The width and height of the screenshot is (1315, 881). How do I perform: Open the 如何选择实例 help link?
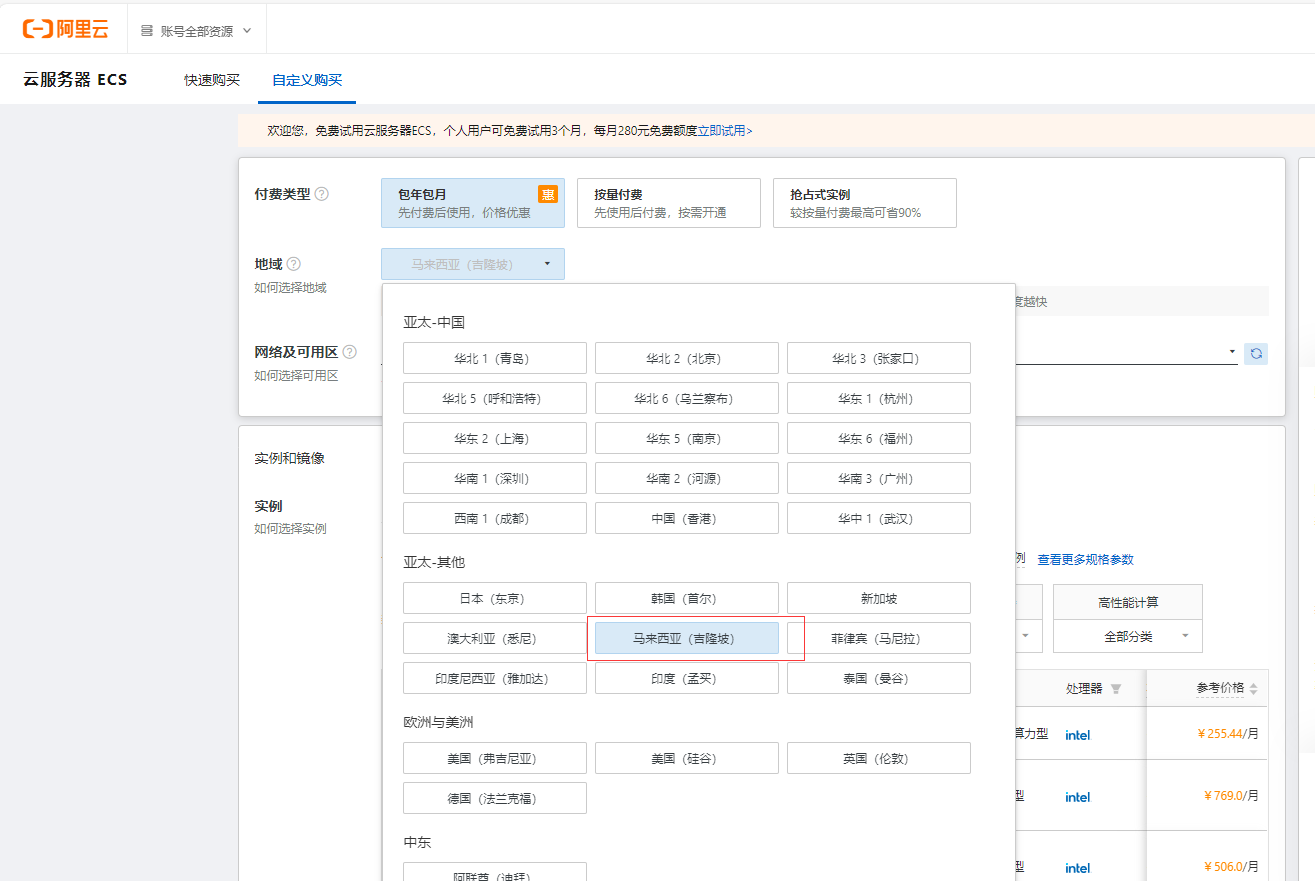[x=290, y=529]
